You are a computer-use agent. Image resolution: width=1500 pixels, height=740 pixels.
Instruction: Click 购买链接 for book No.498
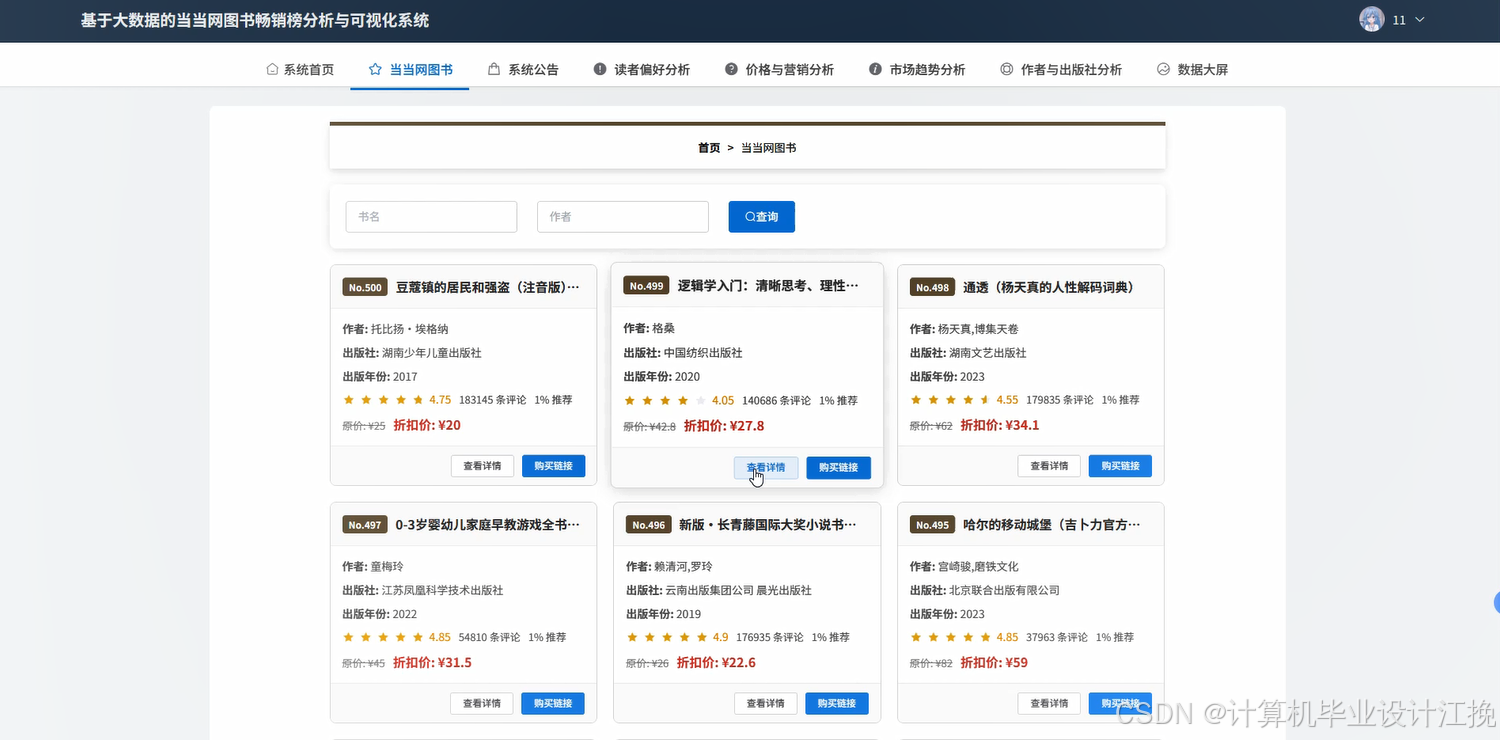tap(1120, 466)
